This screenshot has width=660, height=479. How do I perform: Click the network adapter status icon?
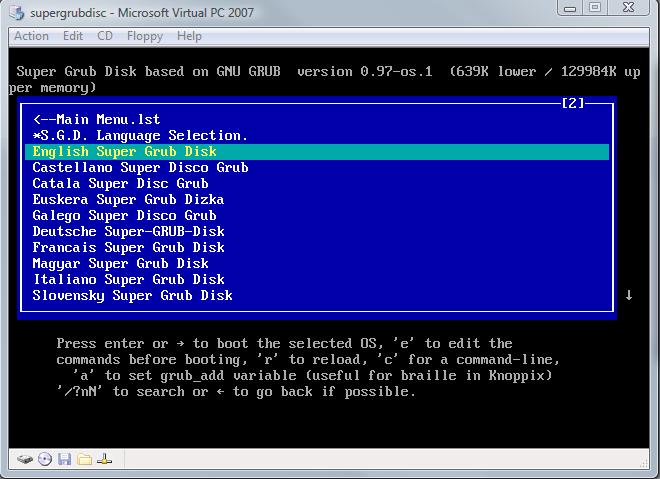(x=104, y=459)
